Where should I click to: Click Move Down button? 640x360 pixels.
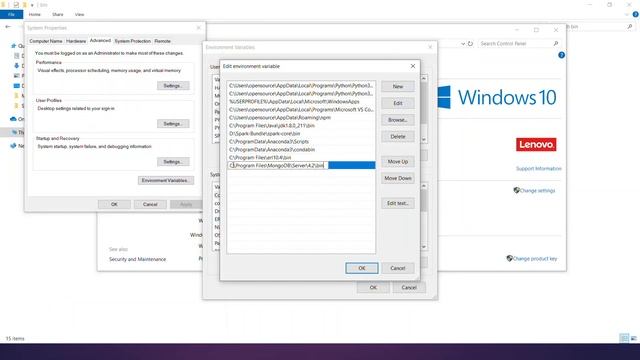click(x=398, y=178)
